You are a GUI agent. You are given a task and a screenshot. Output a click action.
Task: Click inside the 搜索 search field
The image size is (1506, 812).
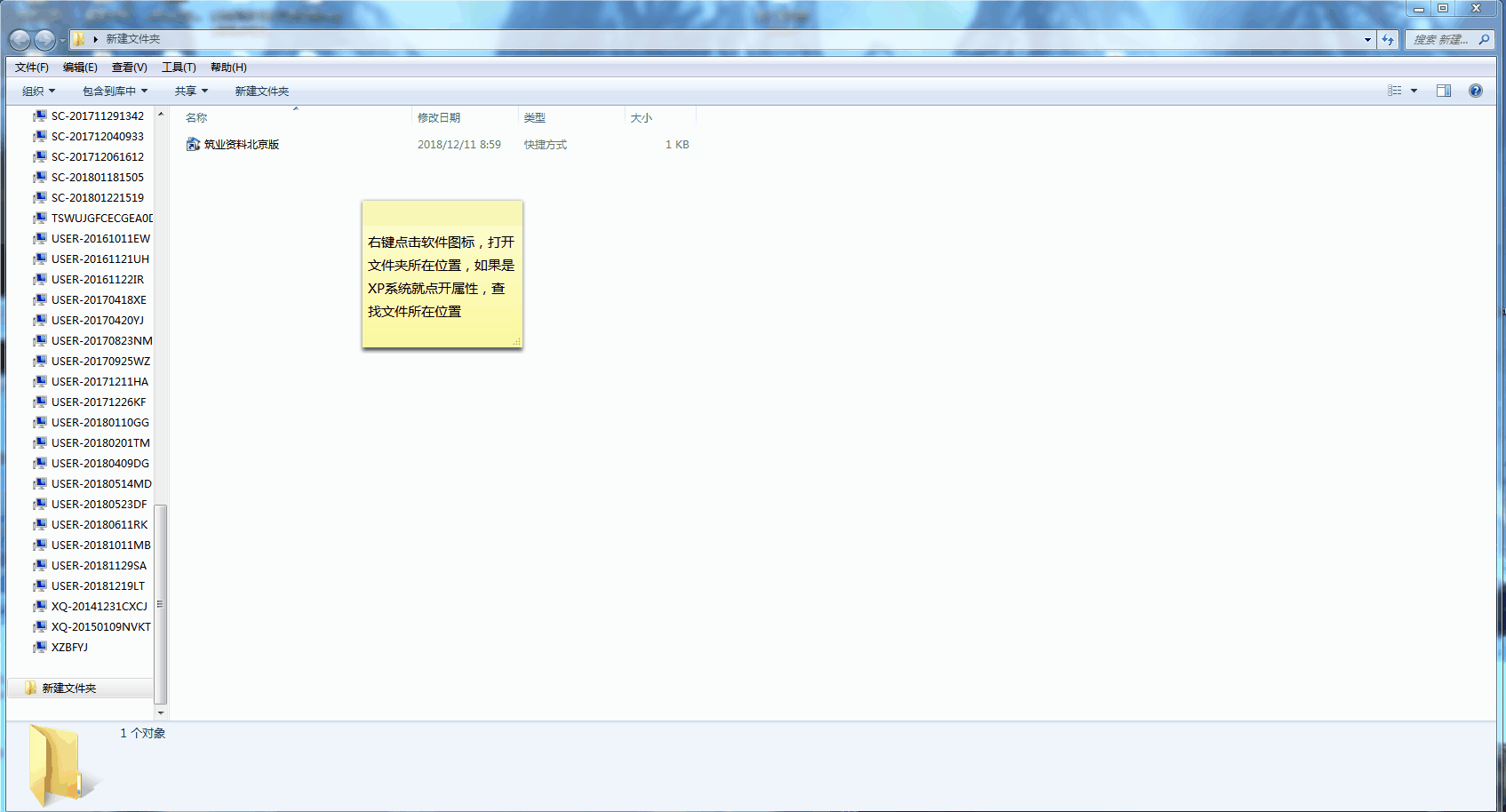[x=1439, y=40]
